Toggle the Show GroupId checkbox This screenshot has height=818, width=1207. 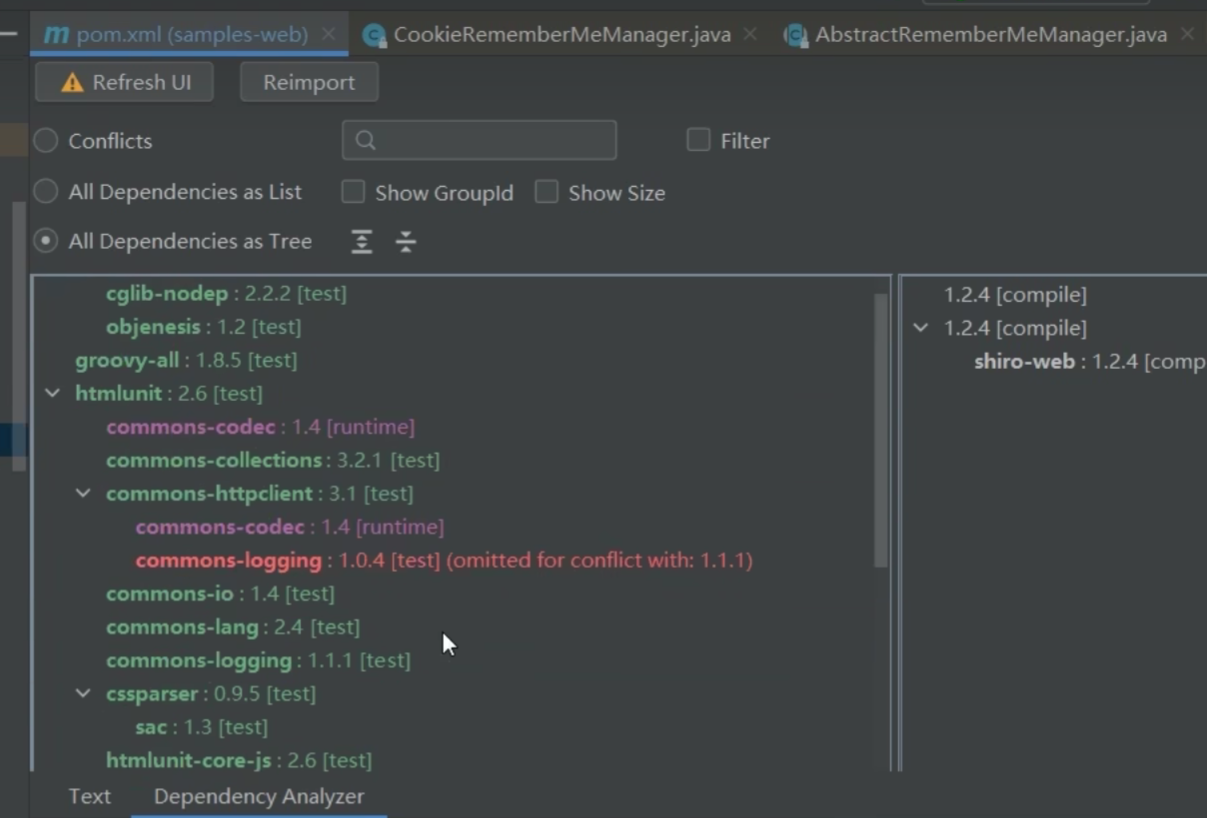353,192
